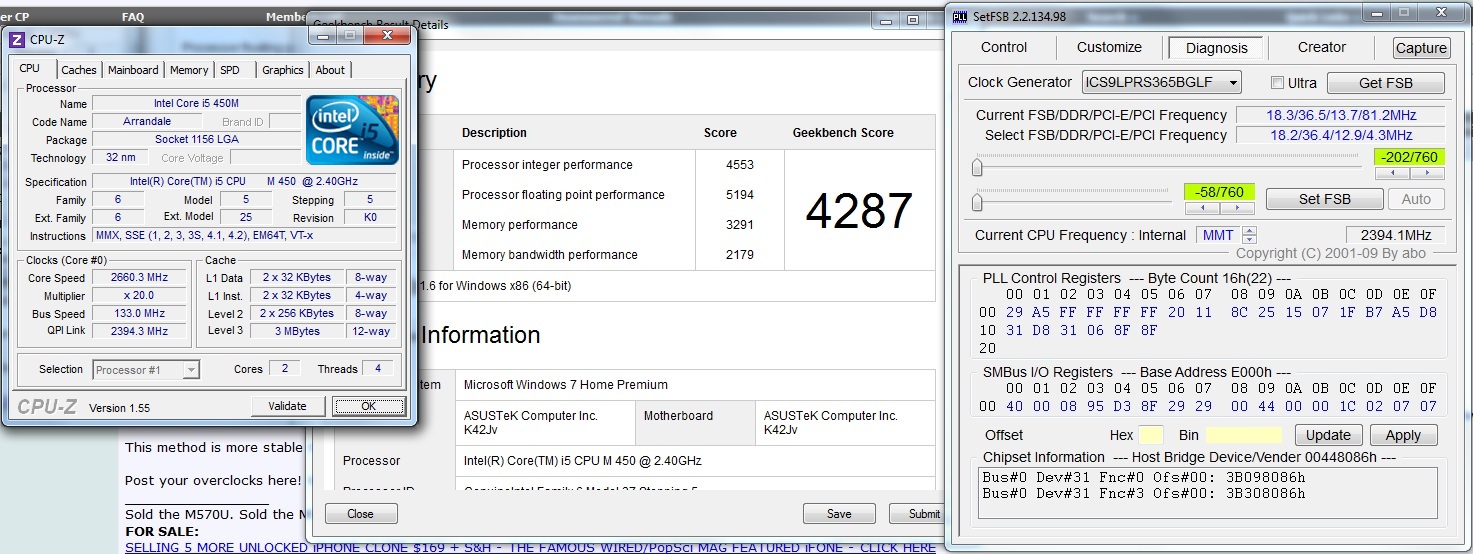Image resolution: width=1473 pixels, height=554 pixels.
Task: Decrease the -202/760 value with left arrow
Action: click(x=1391, y=173)
